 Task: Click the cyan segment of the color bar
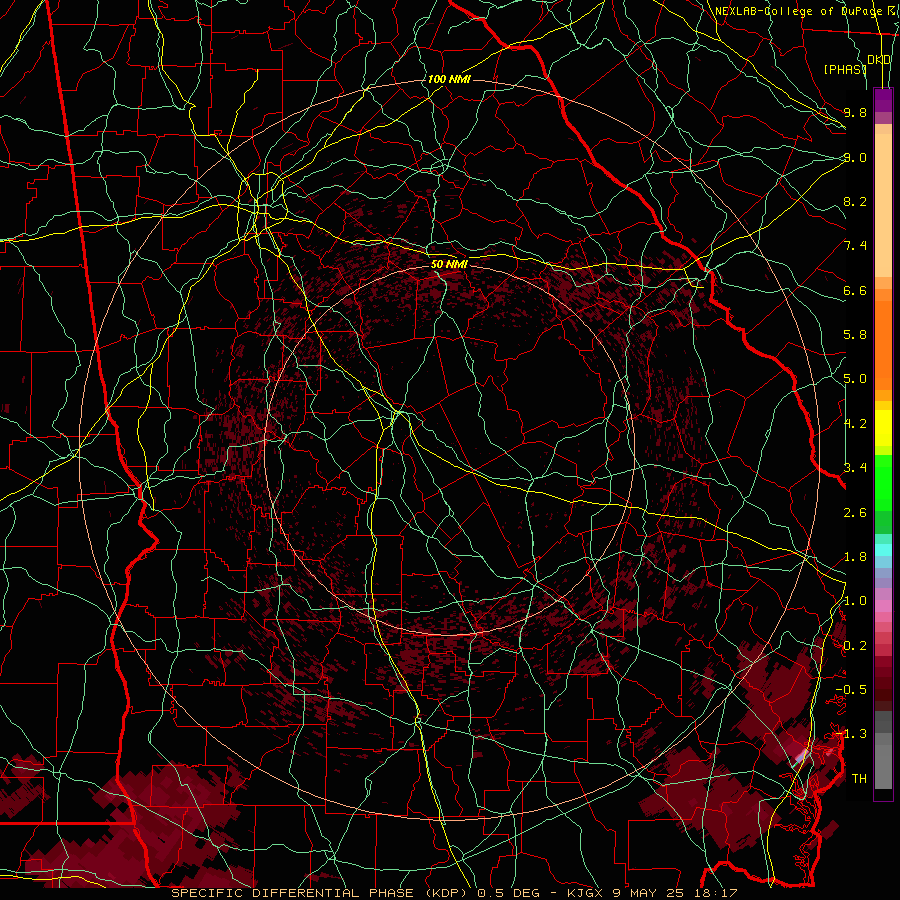tap(883, 550)
